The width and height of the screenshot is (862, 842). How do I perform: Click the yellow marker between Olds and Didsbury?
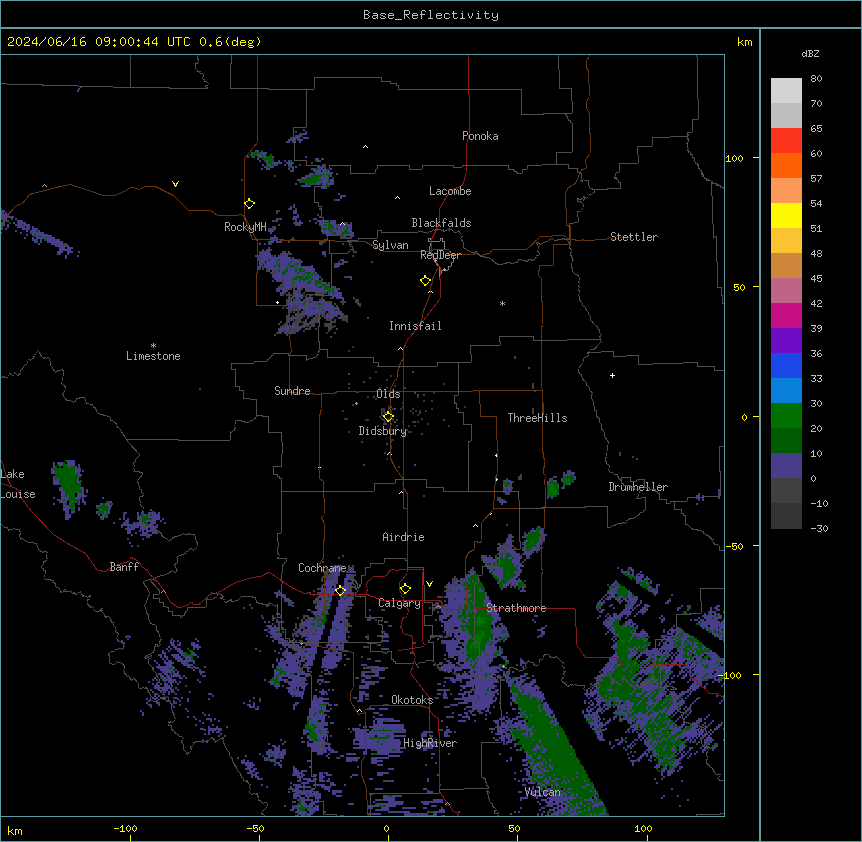point(388,416)
